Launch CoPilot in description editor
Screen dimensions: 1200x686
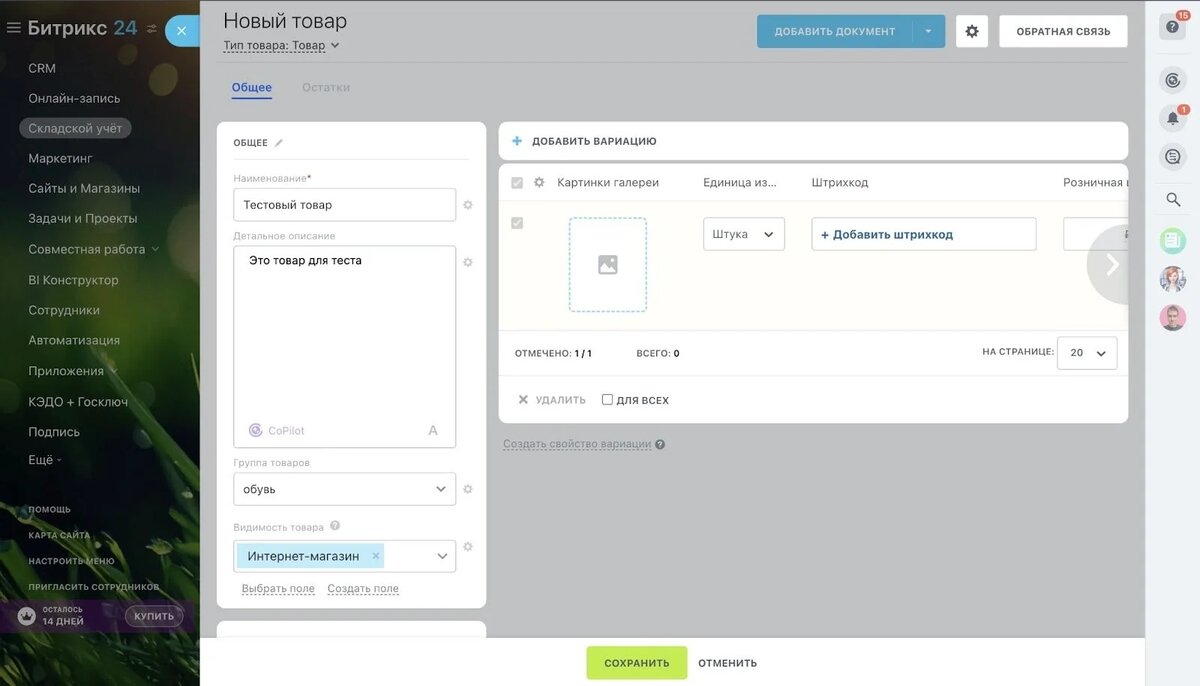tap(277, 430)
